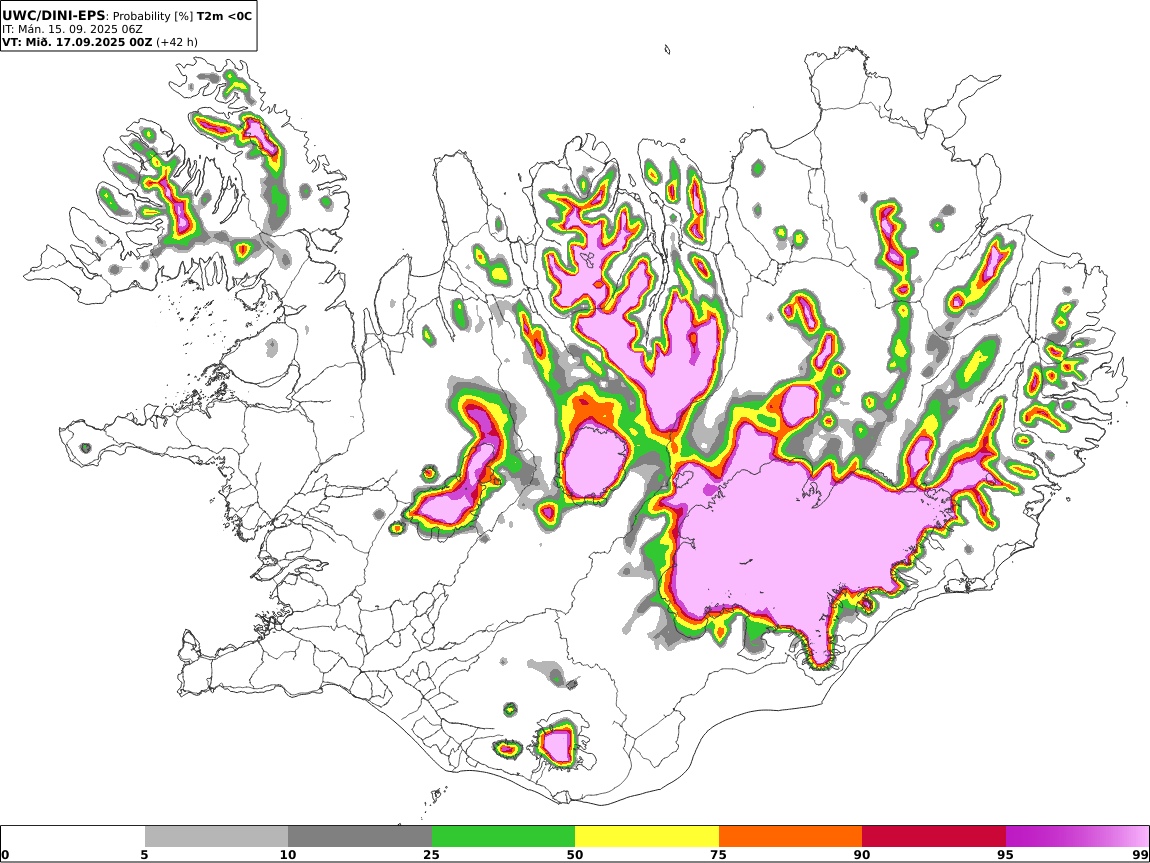This screenshot has height=863, width=1150.
Task: Click the '25' legend tick label
Action: click(432, 854)
